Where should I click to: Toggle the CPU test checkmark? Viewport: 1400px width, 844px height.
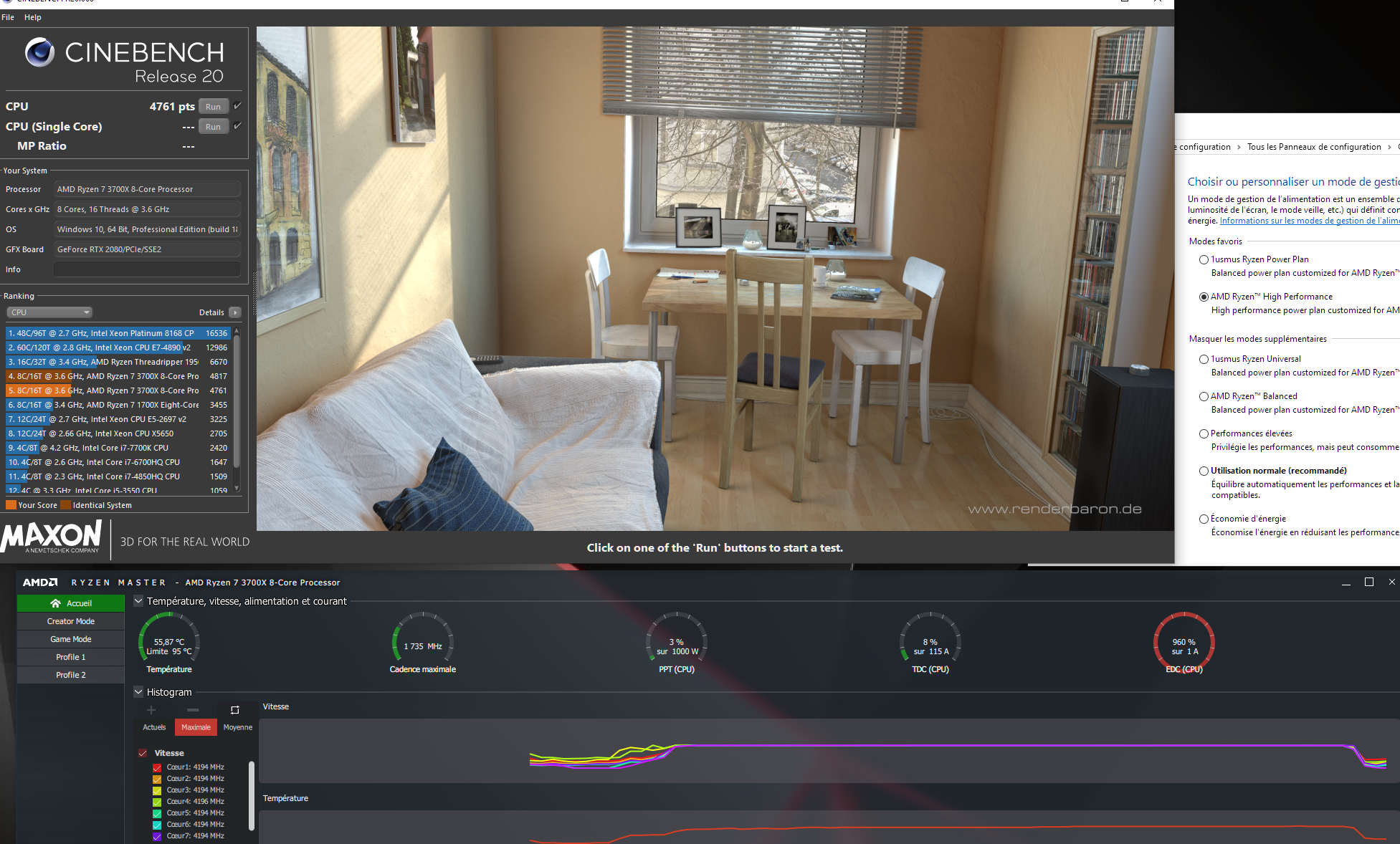[x=237, y=106]
